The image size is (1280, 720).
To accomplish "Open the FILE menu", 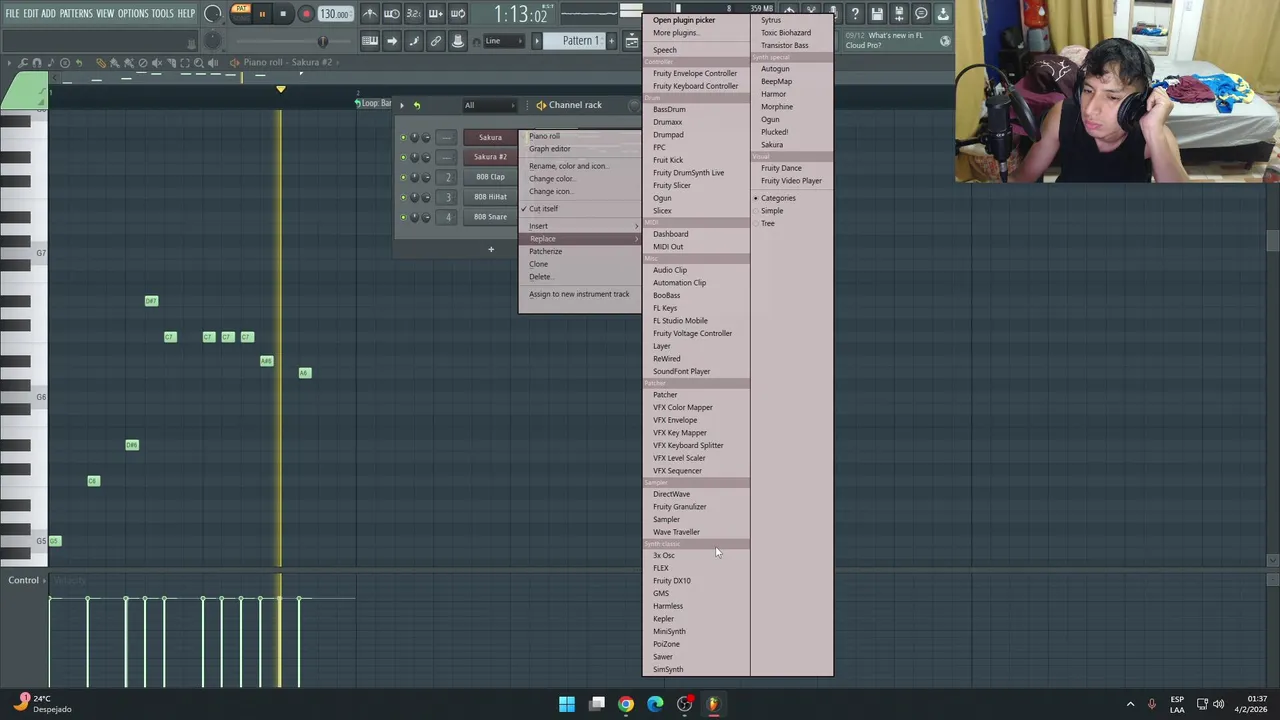I will (12, 14).
